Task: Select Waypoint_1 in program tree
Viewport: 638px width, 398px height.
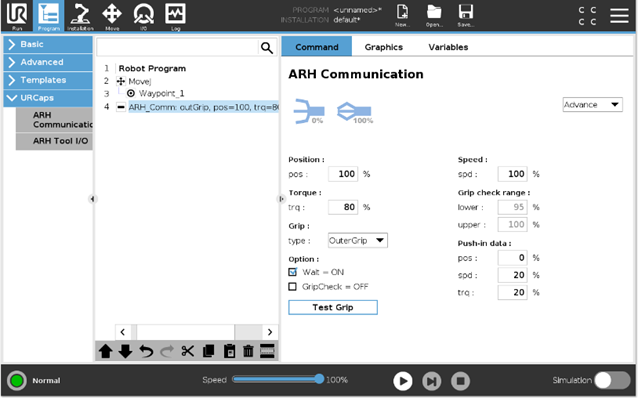Action: click(162, 94)
